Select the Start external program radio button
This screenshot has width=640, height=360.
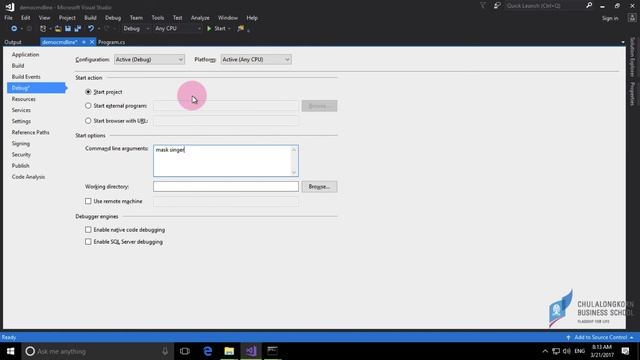click(x=88, y=106)
